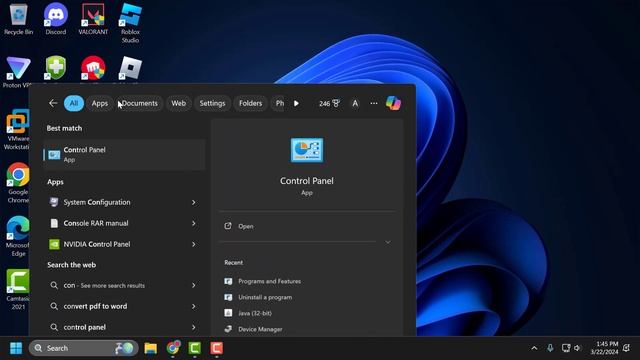
Task: Open Roblox Studio desktop shortcut
Action: pyautogui.click(x=130, y=23)
